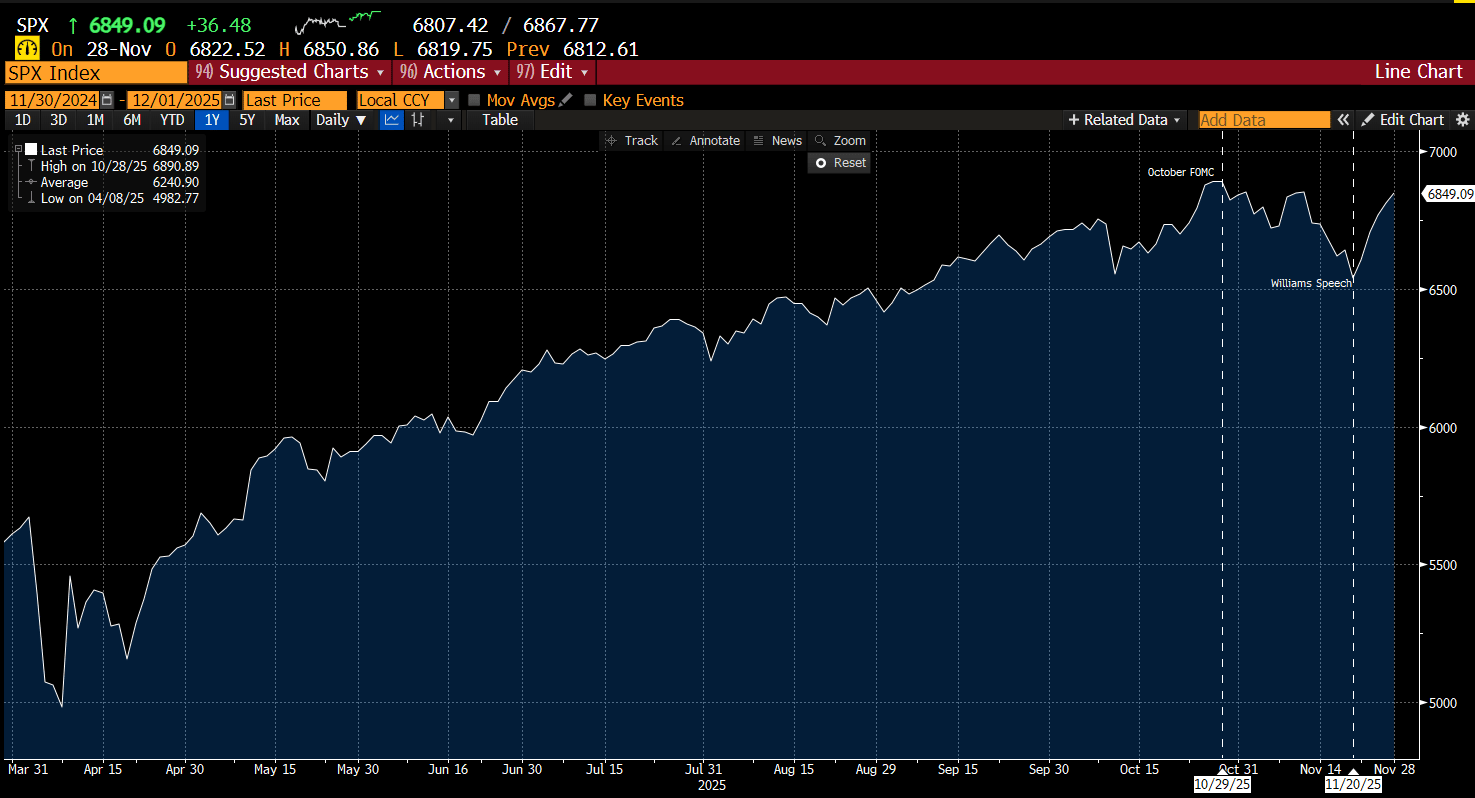Select the 1Y time range tab
The height and width of the screenshot is (798, 1475).
[212, 120]
